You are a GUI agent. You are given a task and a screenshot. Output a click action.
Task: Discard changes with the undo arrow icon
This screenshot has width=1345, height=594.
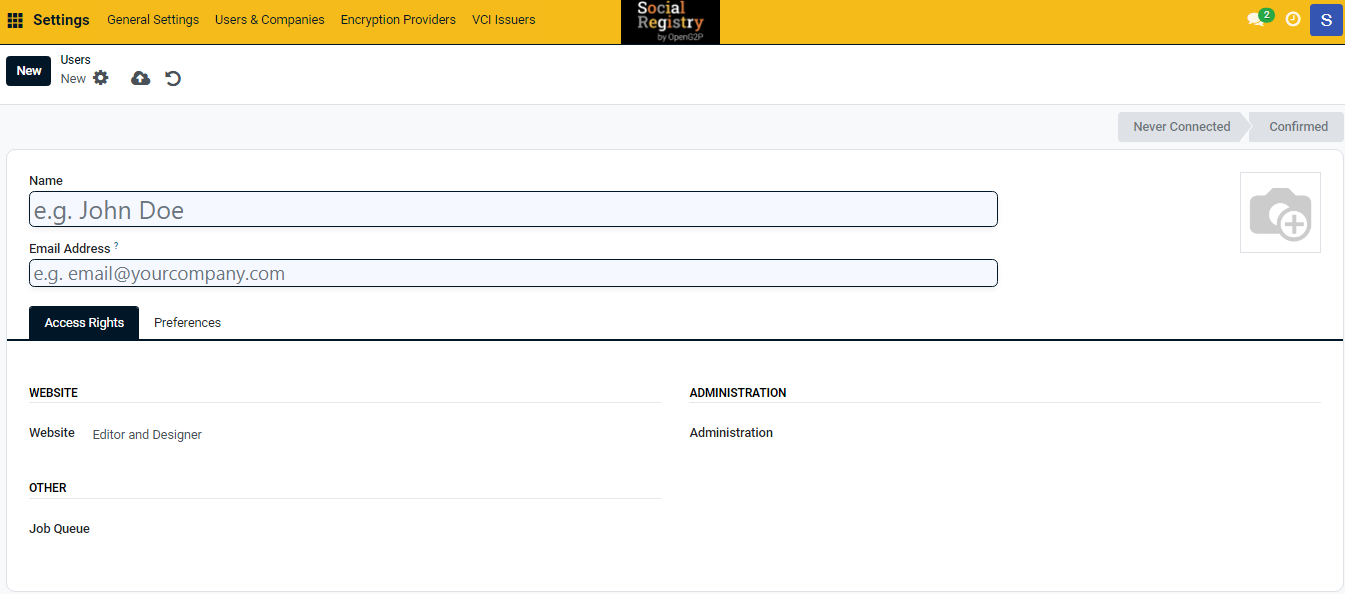[173, 78]
